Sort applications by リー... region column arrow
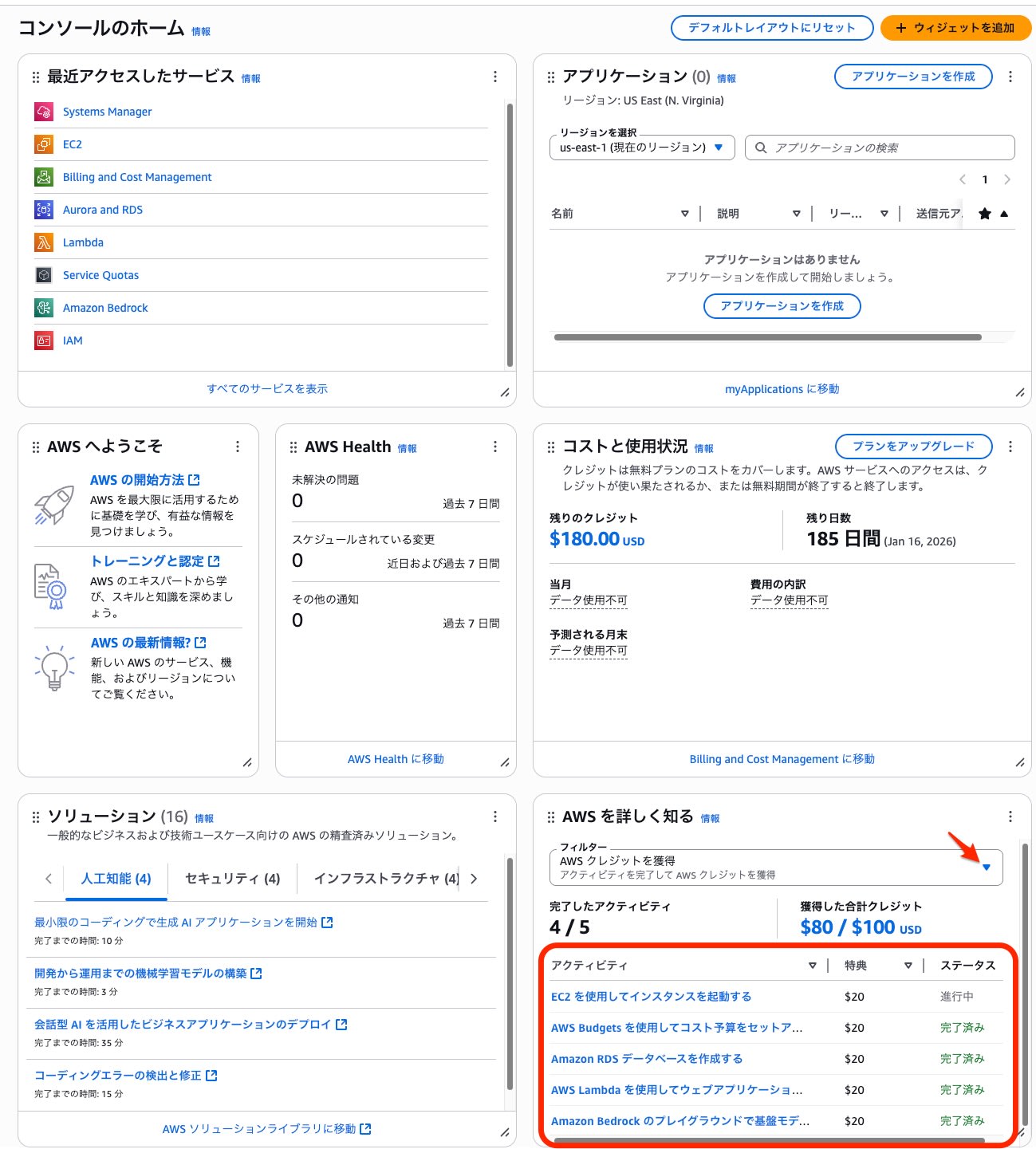 point(884,214)
